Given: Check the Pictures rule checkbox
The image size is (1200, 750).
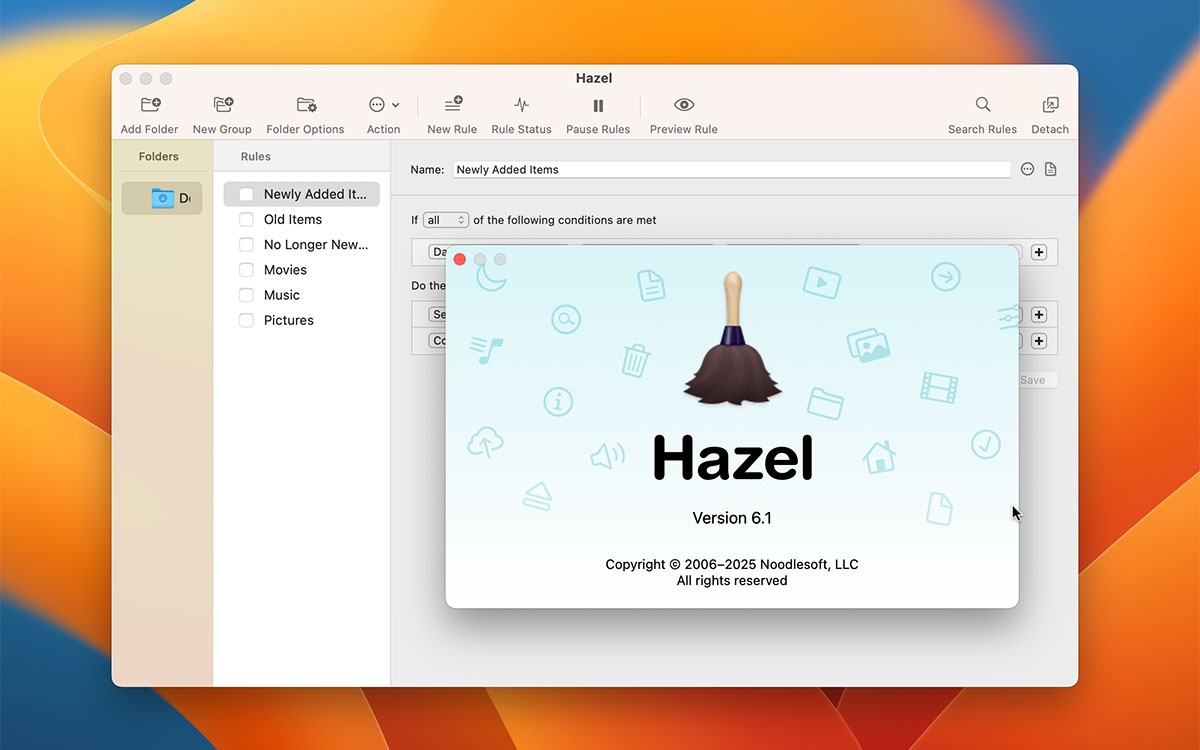Looking at the screenshot, I should point(246,321).
